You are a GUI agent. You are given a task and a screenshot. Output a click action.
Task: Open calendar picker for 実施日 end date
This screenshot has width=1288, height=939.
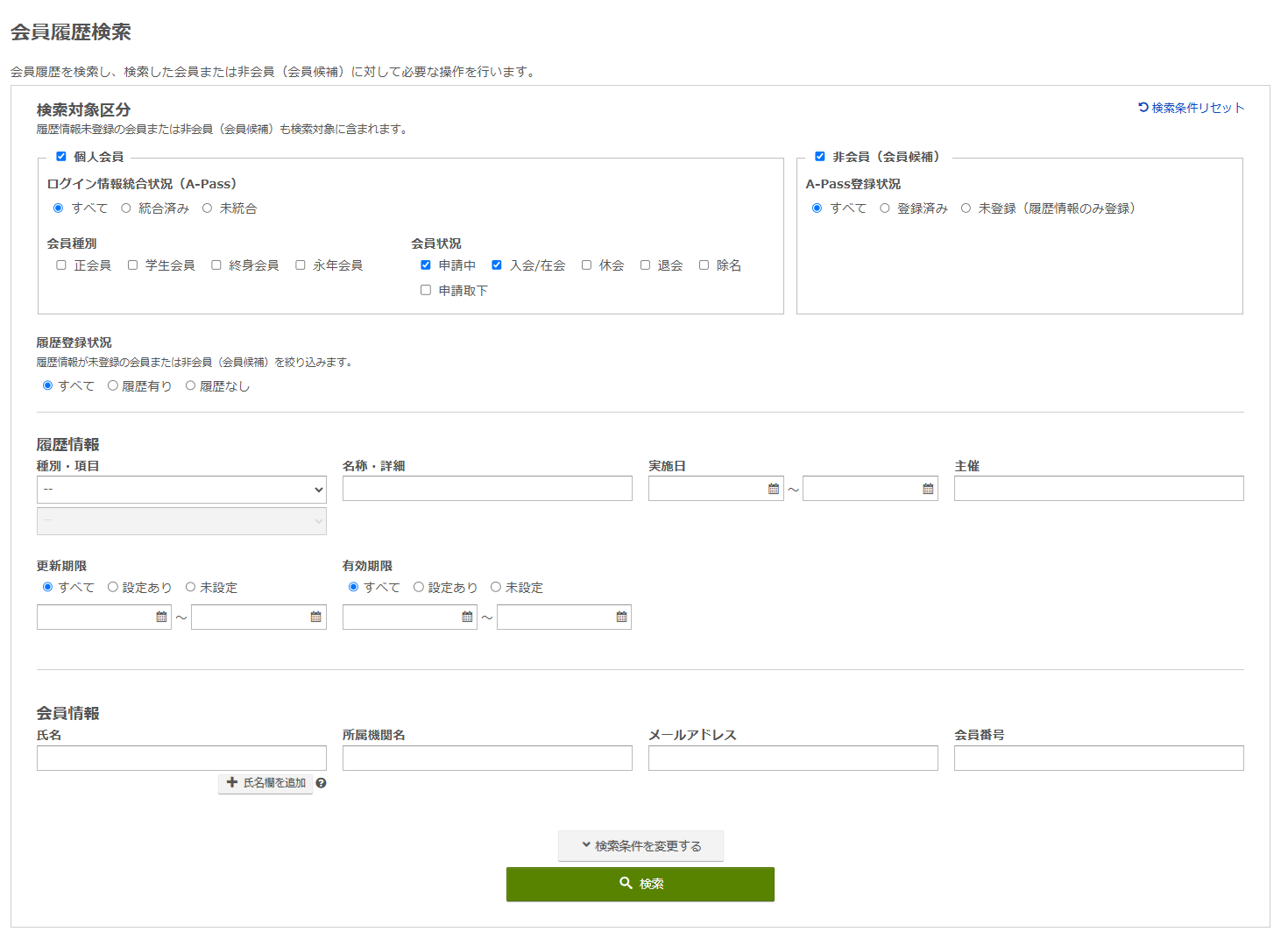pyautogui.click(x=929, y=488)
